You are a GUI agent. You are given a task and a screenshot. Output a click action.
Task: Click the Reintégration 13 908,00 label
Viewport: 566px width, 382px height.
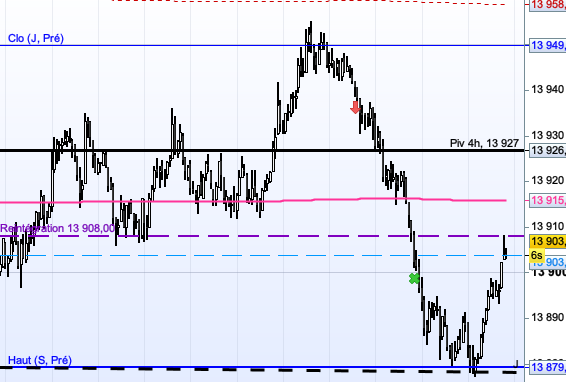pyautogui.click(x=57, y=228)
